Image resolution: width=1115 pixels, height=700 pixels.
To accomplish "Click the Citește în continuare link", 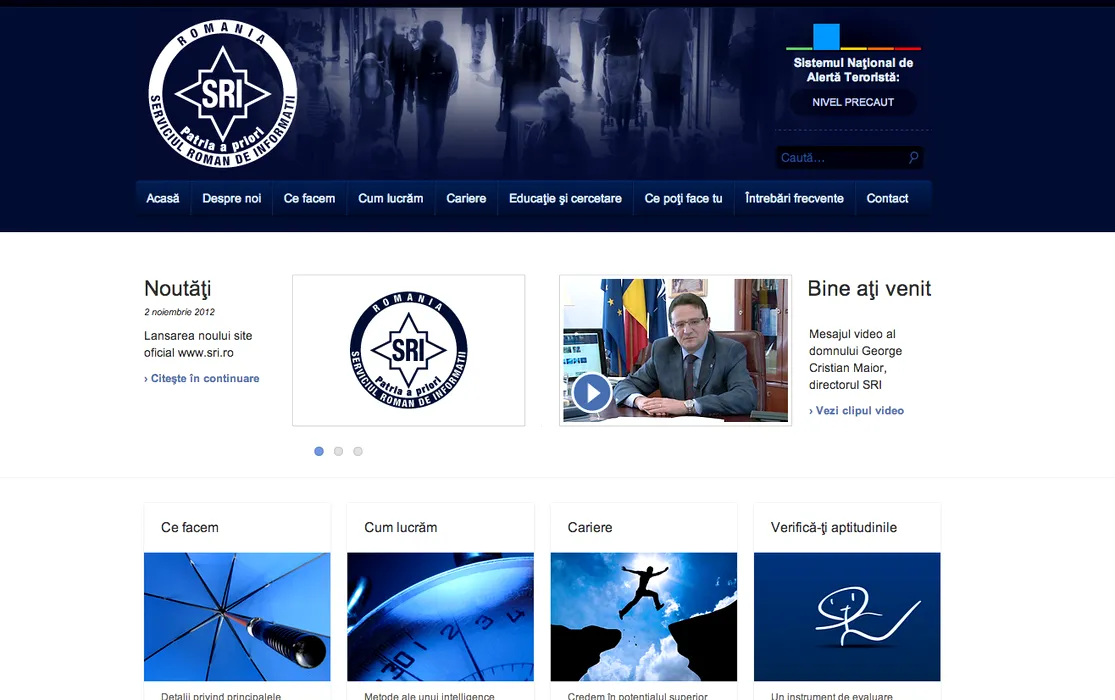I will pyautogui.click(x=204, y=378).
